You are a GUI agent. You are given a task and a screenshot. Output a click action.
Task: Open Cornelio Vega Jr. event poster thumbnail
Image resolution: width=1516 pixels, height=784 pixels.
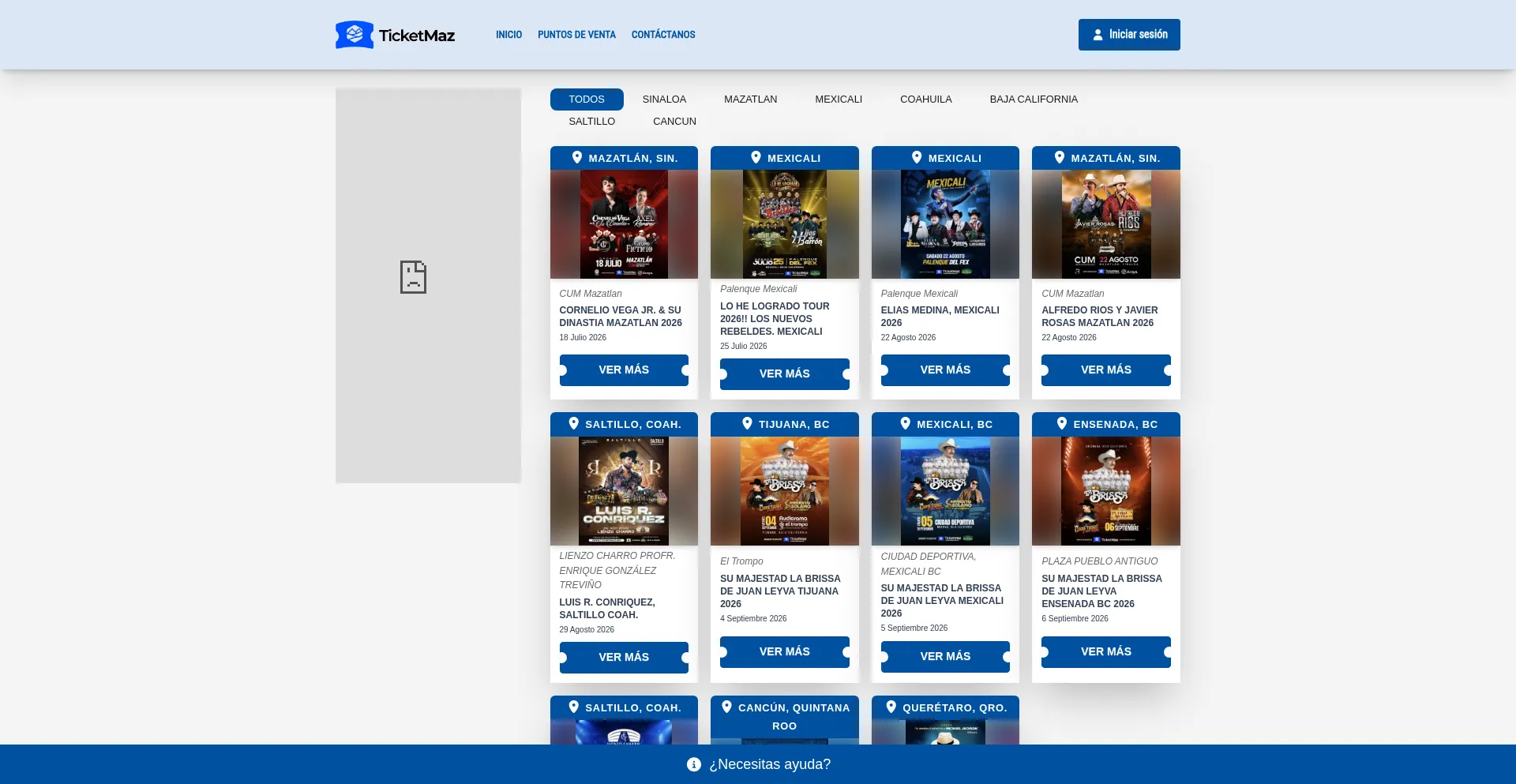coord(624,224)
